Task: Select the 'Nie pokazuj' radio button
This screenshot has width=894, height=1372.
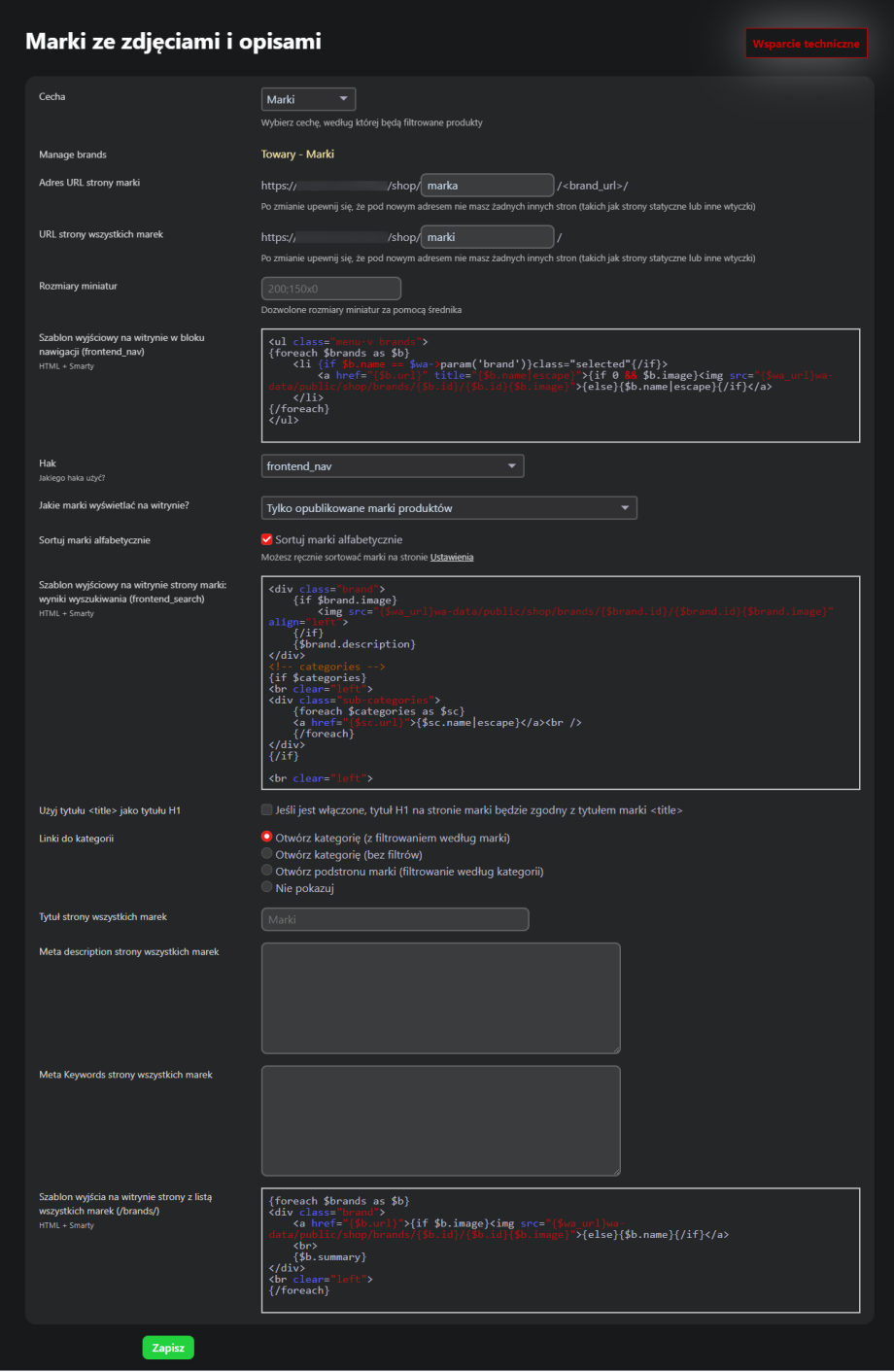Action: click(x=267, y=887)
